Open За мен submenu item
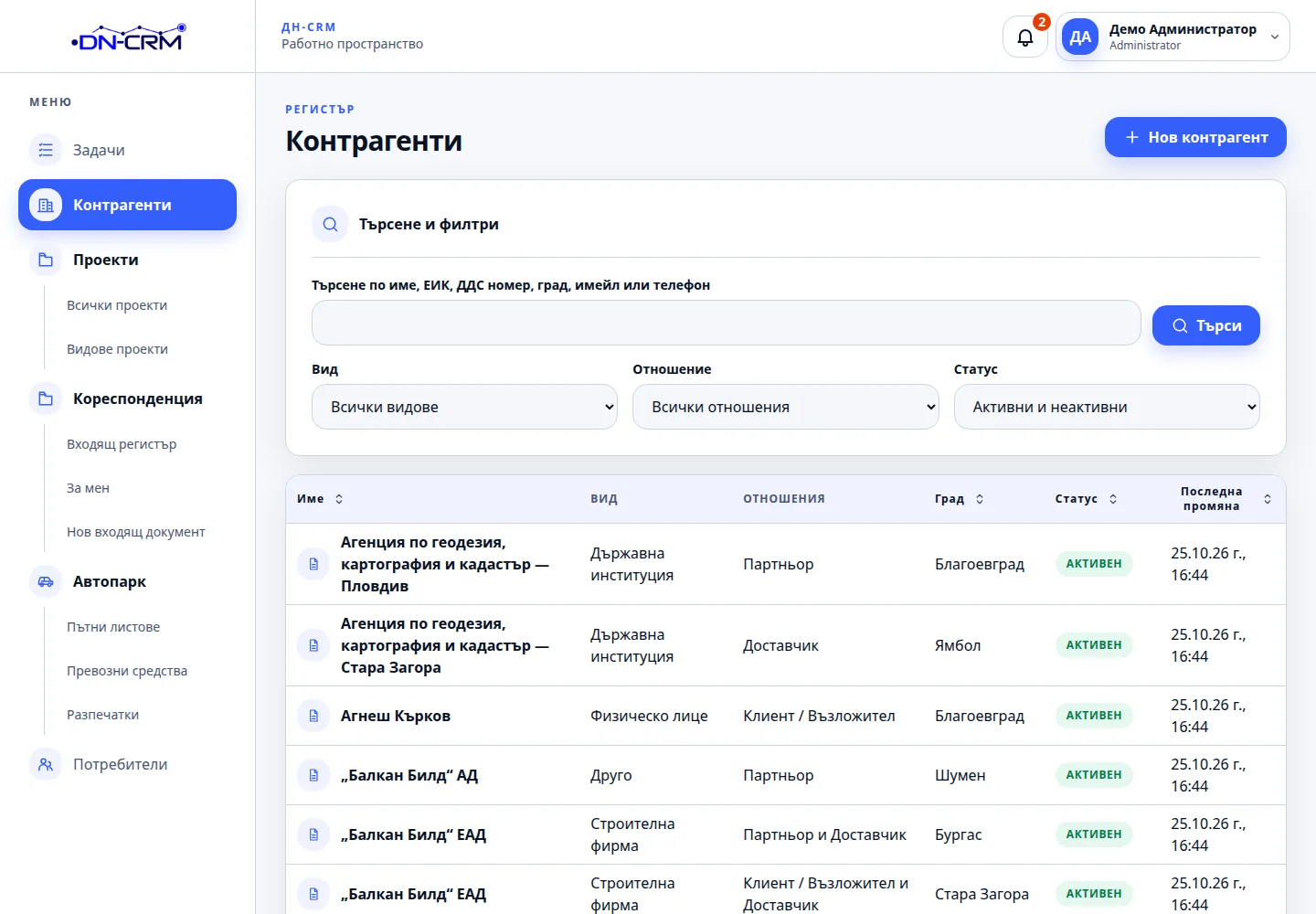Screen dimensions: 1316x914 click(x=88, y=488)
